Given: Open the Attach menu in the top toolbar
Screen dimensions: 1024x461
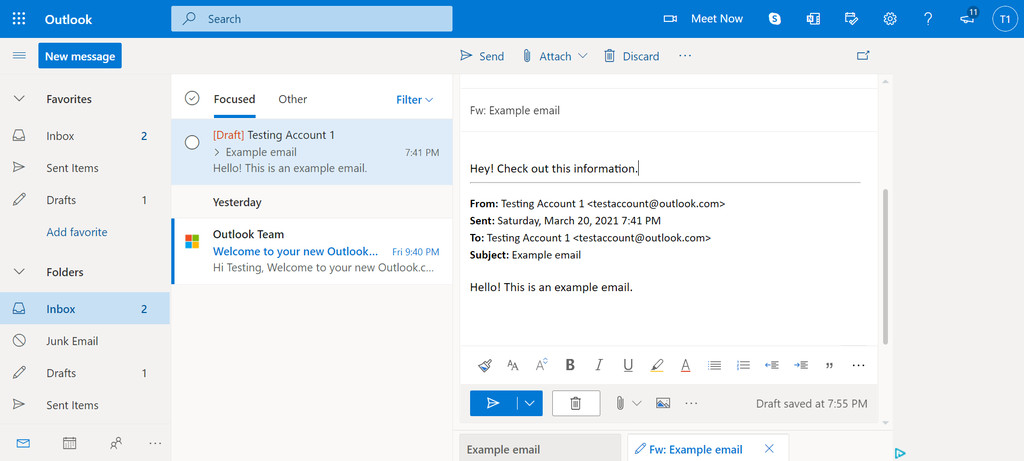Looking at the screenshot, I should point(554,56).
